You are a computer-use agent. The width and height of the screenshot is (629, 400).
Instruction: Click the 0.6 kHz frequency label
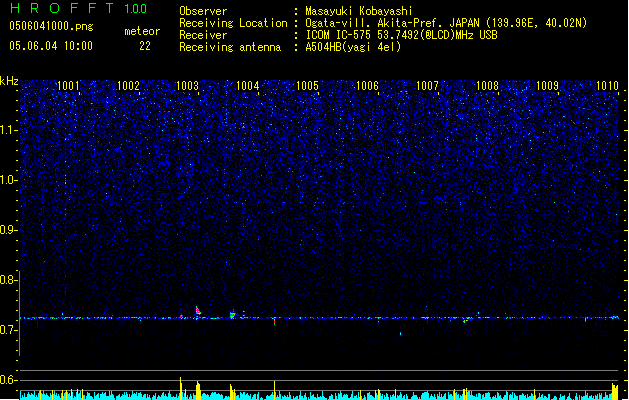coord(8,380)
